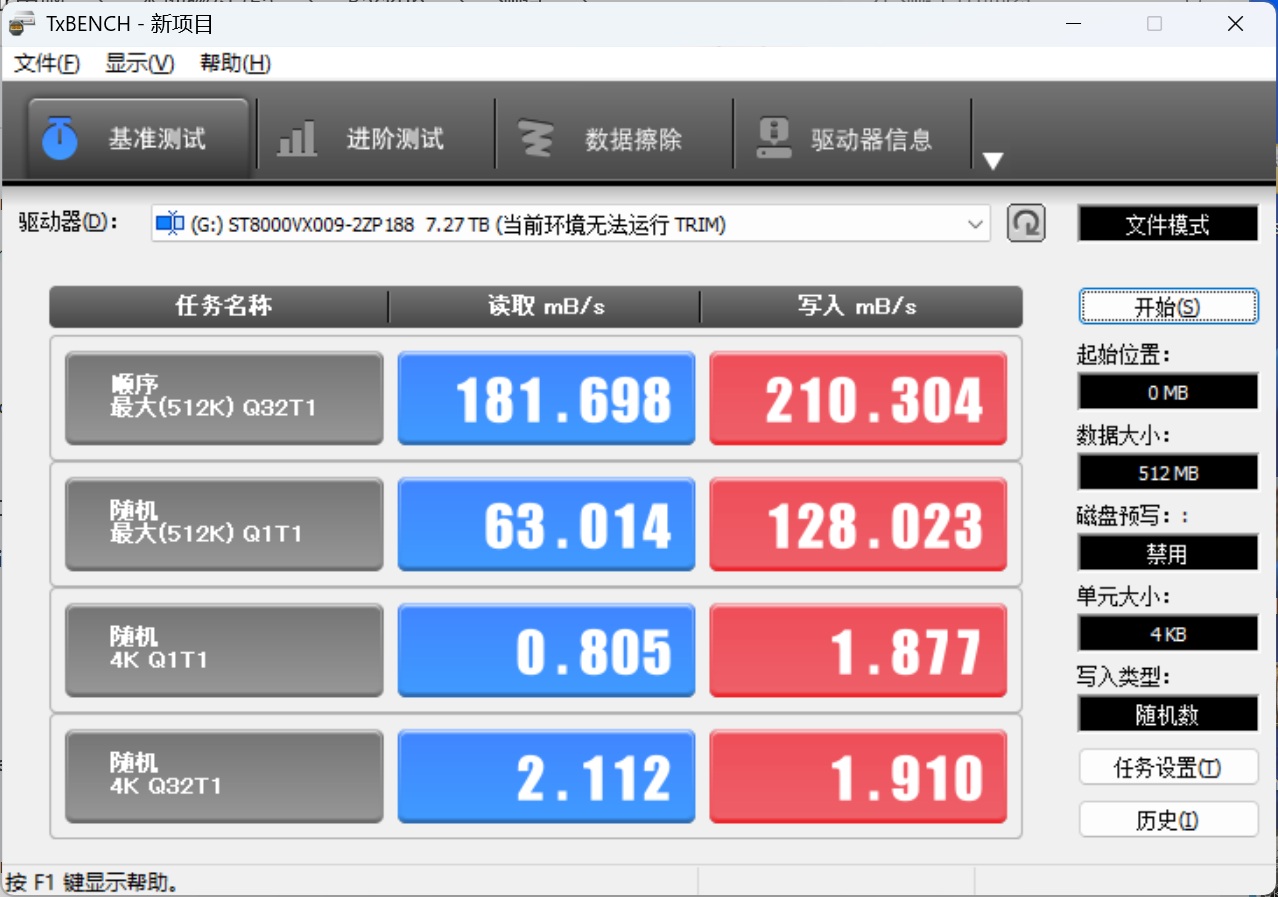The height and width of the screenshot is (897, 1278).
Task: Click the 文件模式 button
Action: point(1168,224)
